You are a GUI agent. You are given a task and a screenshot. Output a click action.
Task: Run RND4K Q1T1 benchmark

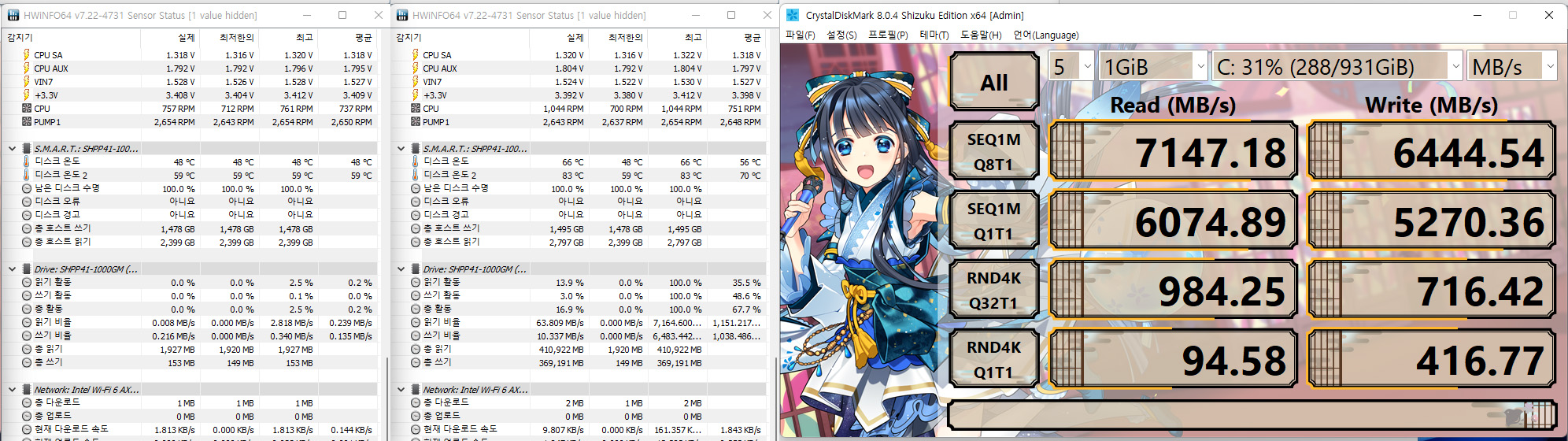(994, 359)
